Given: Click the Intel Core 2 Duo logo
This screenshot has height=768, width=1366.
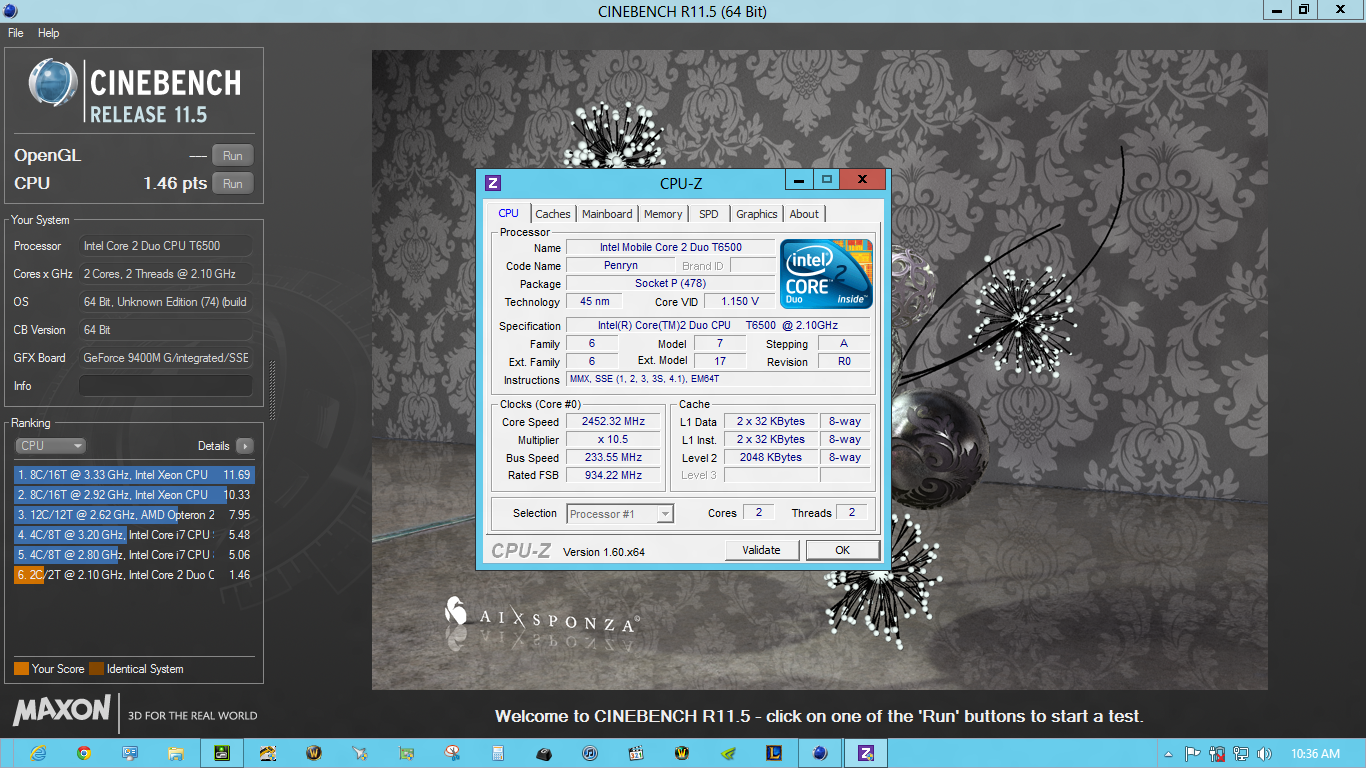Looking at the screenshot, I should point(826,274).
